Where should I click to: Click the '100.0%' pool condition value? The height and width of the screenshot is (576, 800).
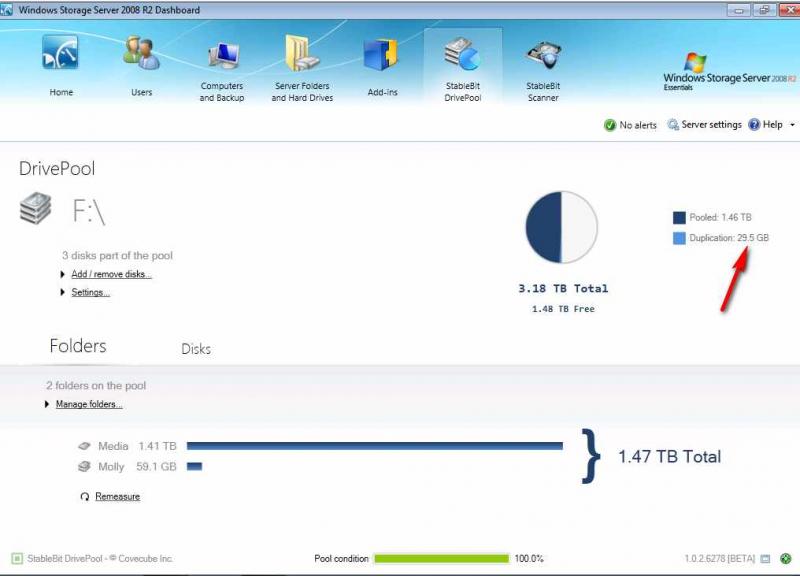point(529,559)
